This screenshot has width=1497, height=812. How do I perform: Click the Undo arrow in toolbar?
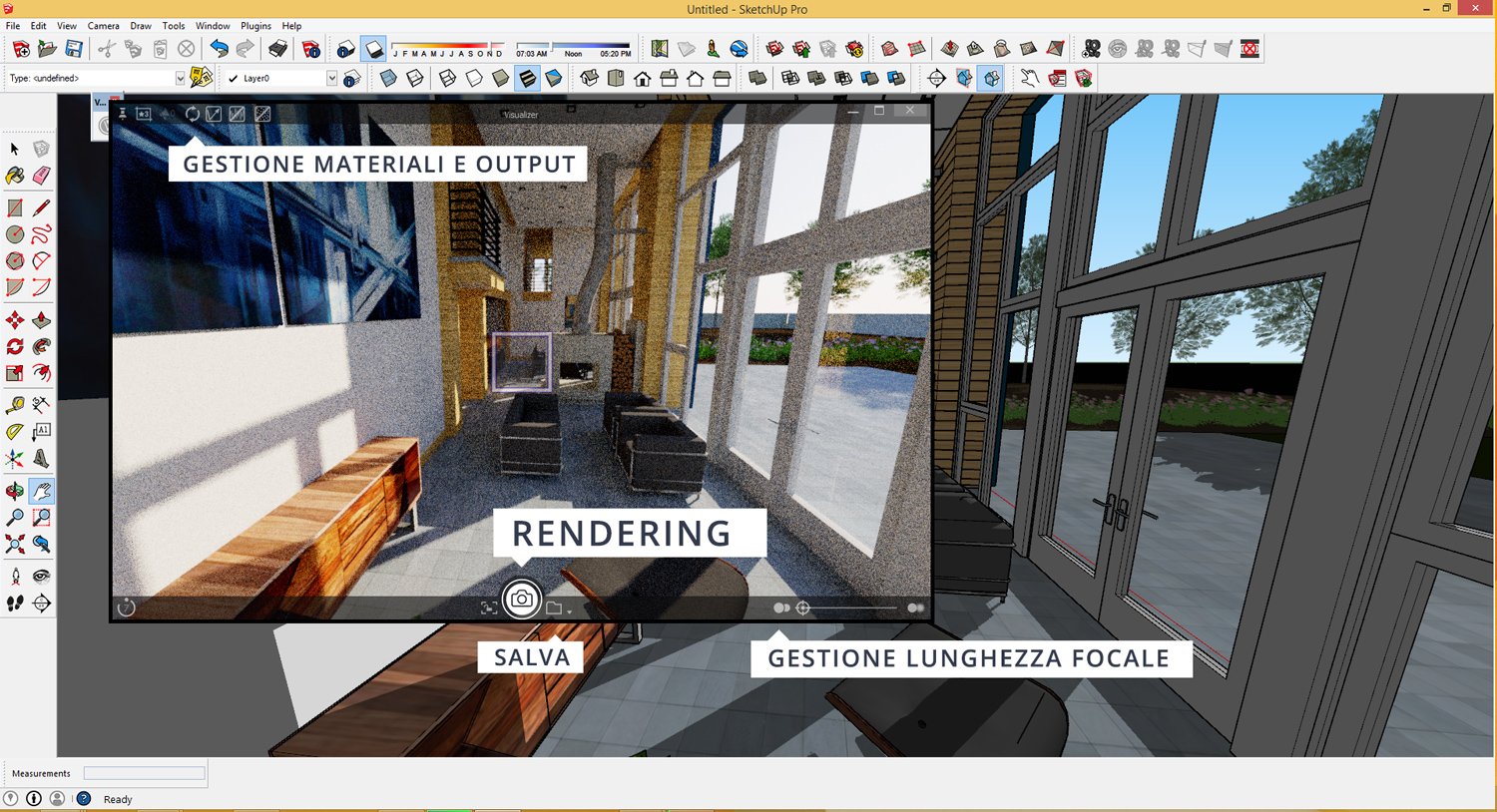point(219,49)
